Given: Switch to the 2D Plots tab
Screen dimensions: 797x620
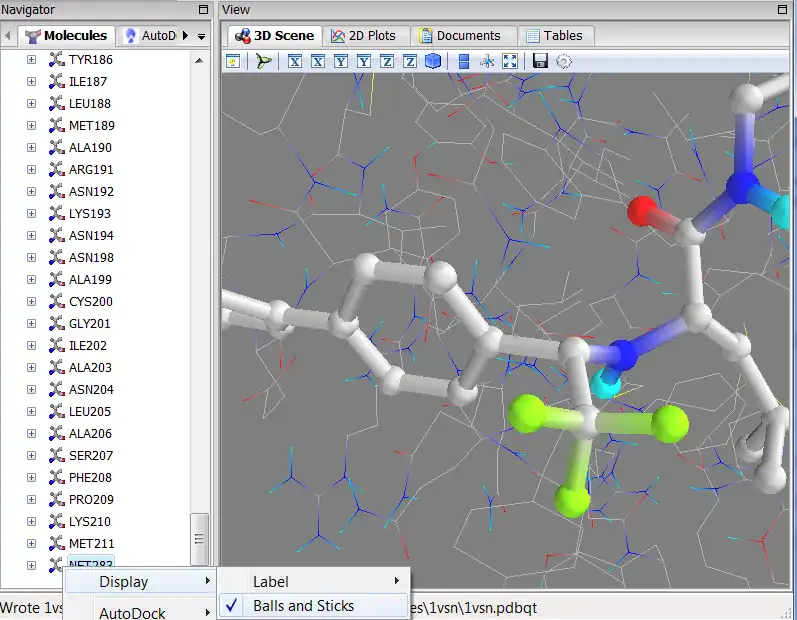Looking at the screenshot, I should (x=365, y=35).
